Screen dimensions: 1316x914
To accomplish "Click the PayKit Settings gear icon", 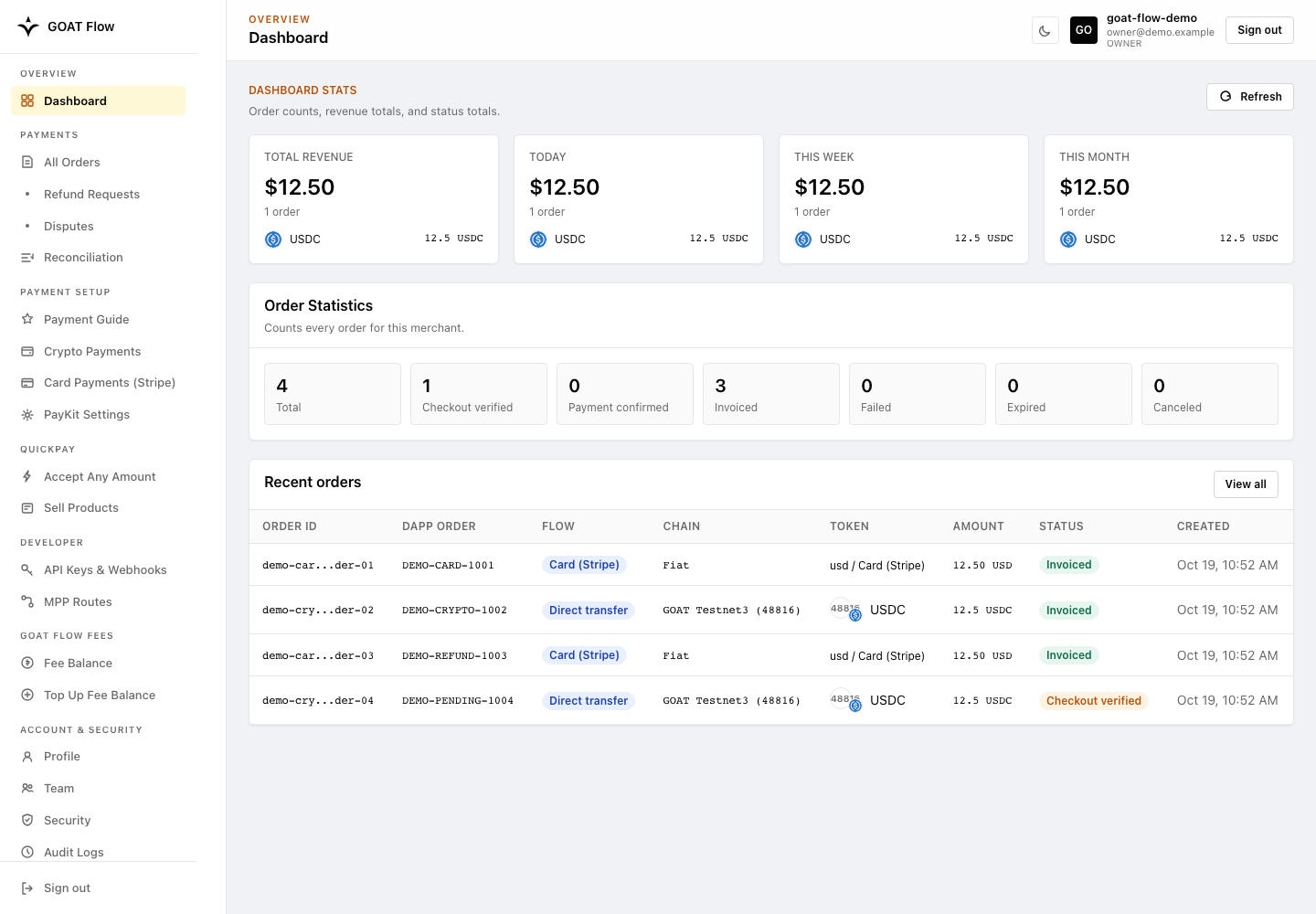I will coord(27,415).
